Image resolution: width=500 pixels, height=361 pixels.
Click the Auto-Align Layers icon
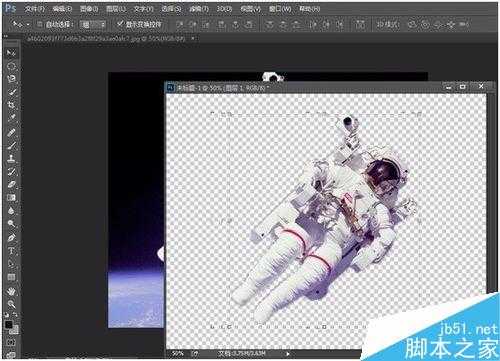(360, 24)
